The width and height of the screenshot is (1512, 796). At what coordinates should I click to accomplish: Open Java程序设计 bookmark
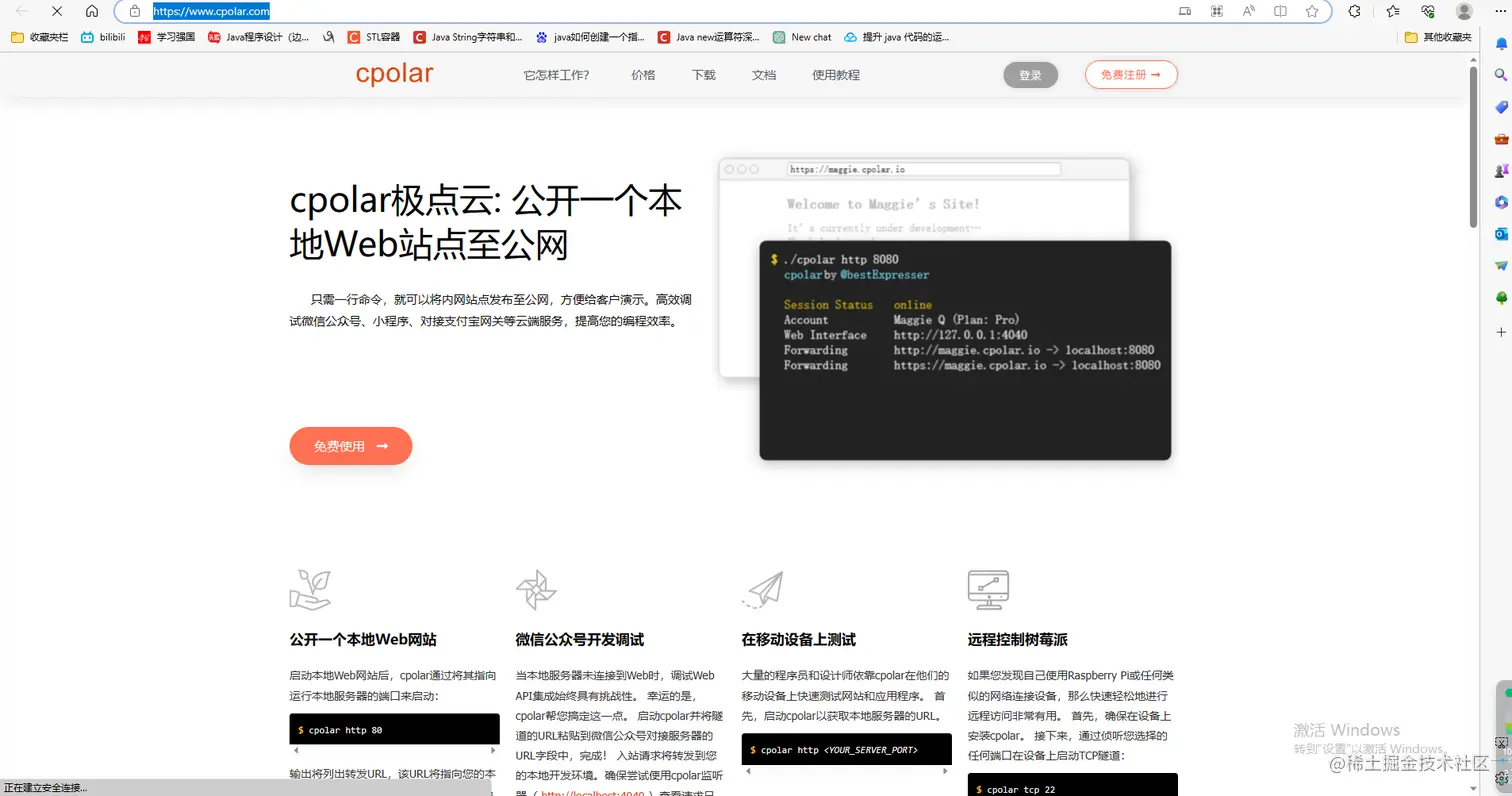pos(259,37)
